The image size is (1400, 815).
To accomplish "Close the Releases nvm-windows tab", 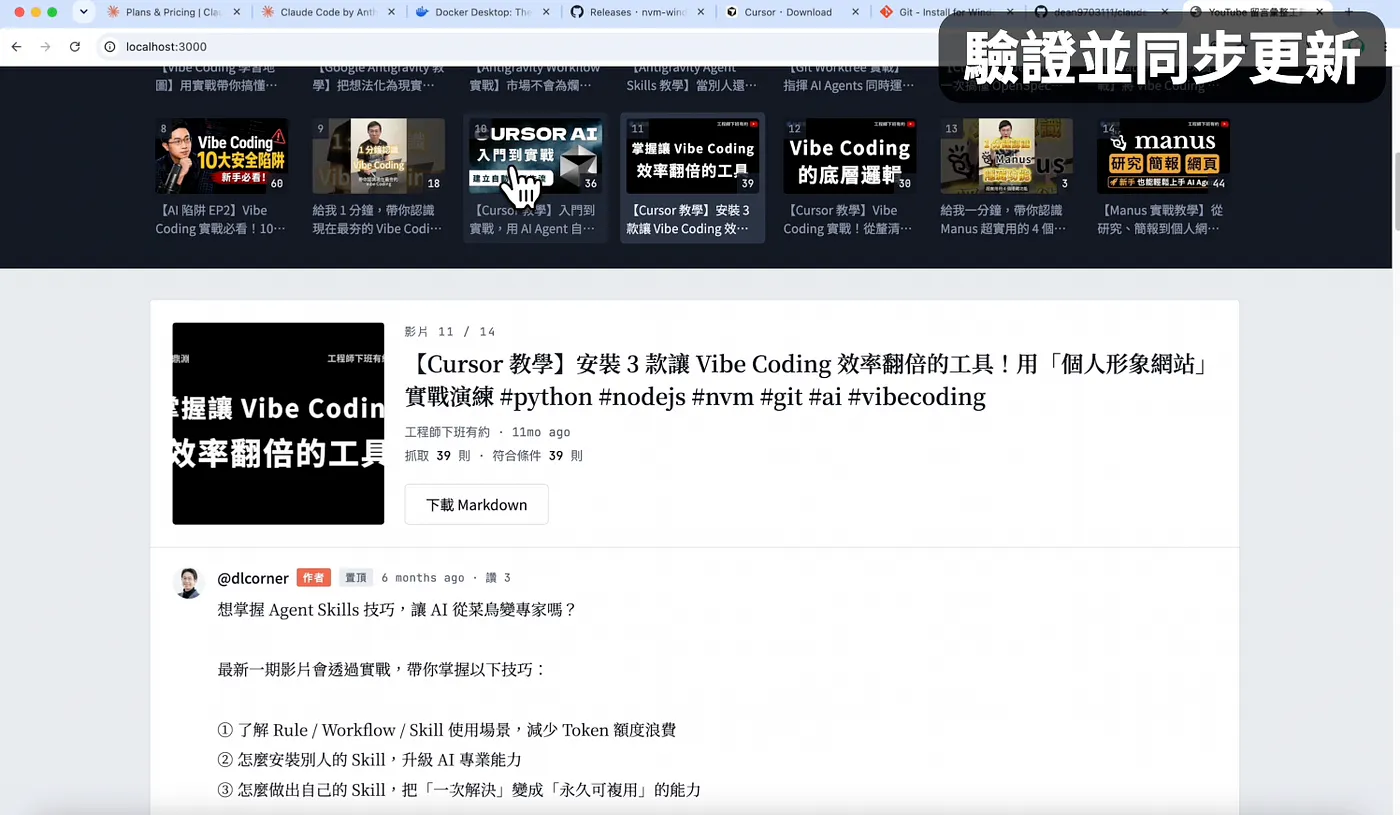I will [x=699, y=12].
